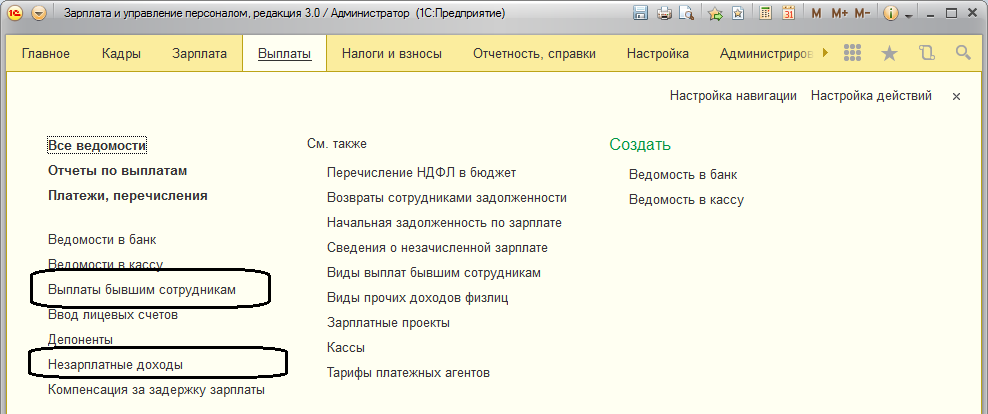Minimize the application window
The width and height of the screenshot is (988, 414).
[x=931, y=14]
